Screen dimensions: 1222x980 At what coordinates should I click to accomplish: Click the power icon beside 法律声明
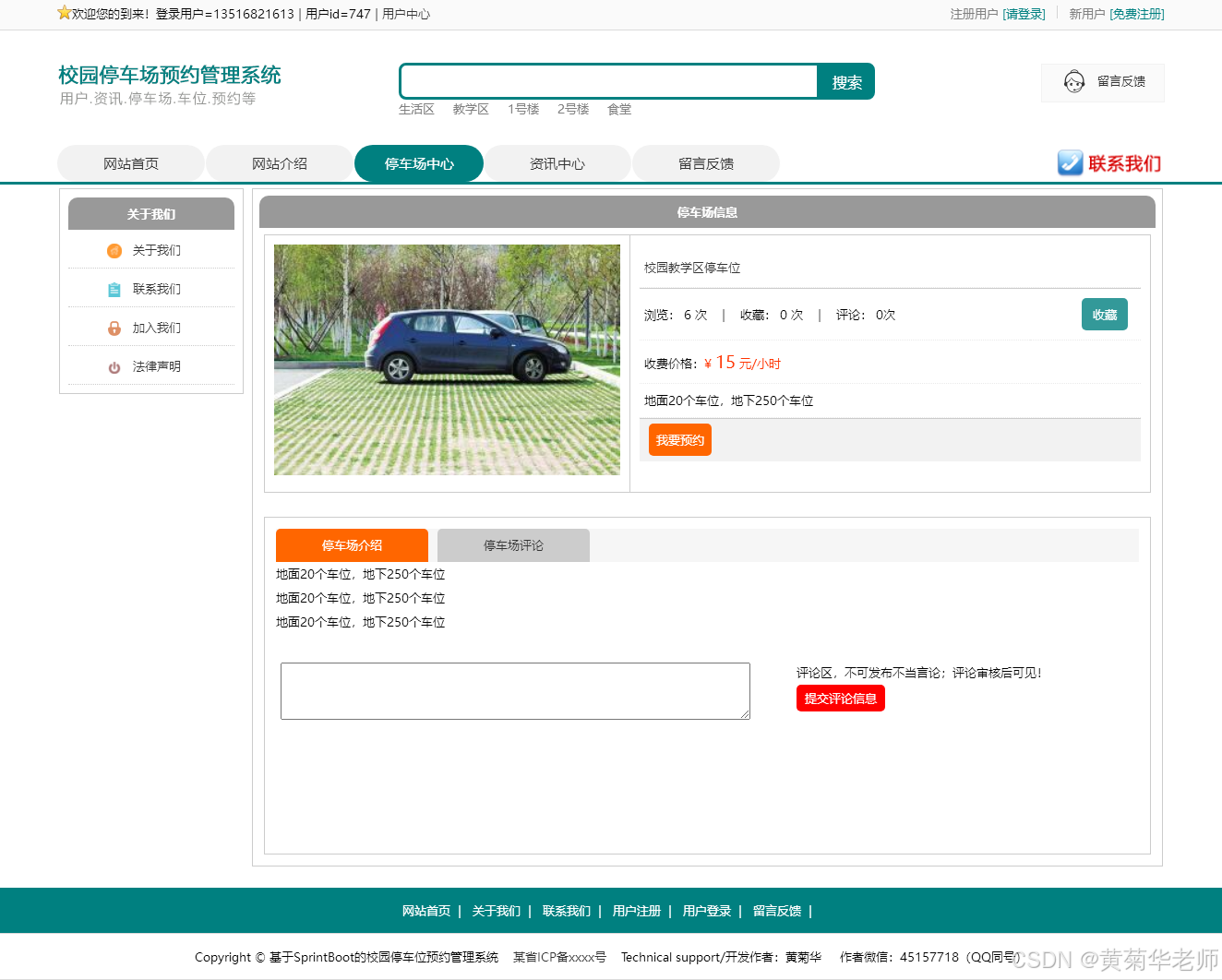pos(114,365)
